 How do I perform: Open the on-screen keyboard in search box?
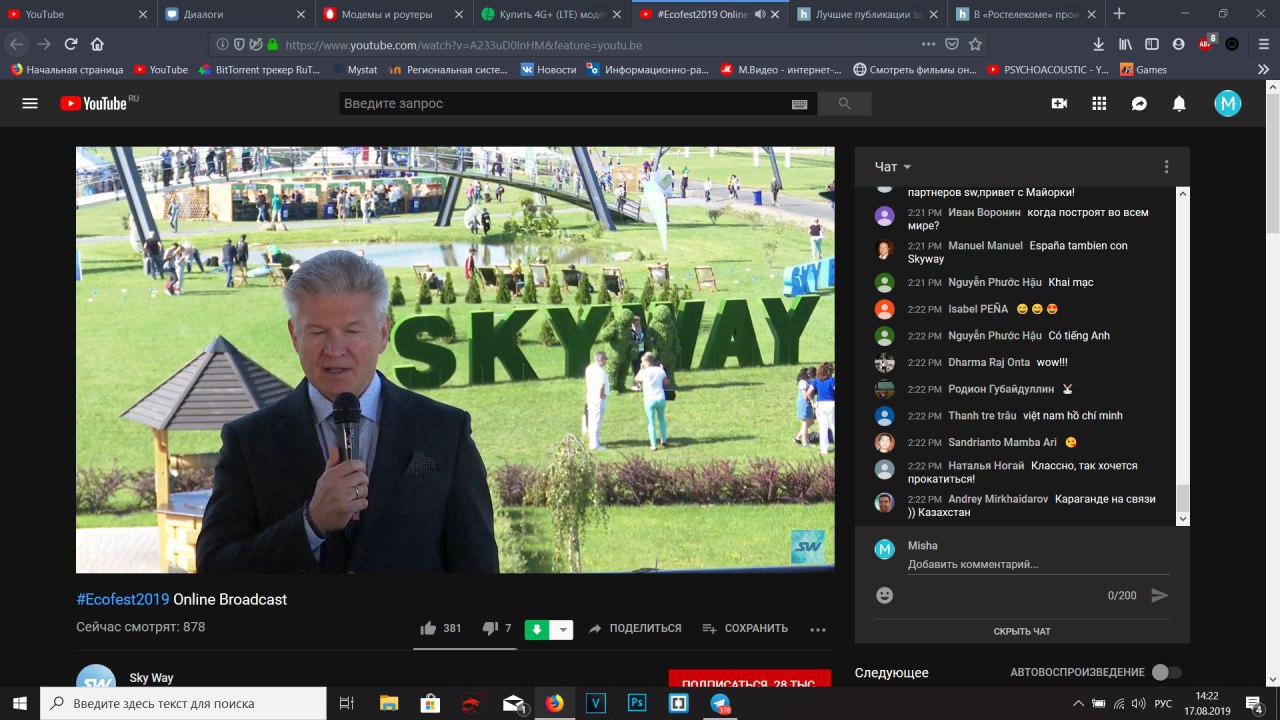[x=799, y=104]
